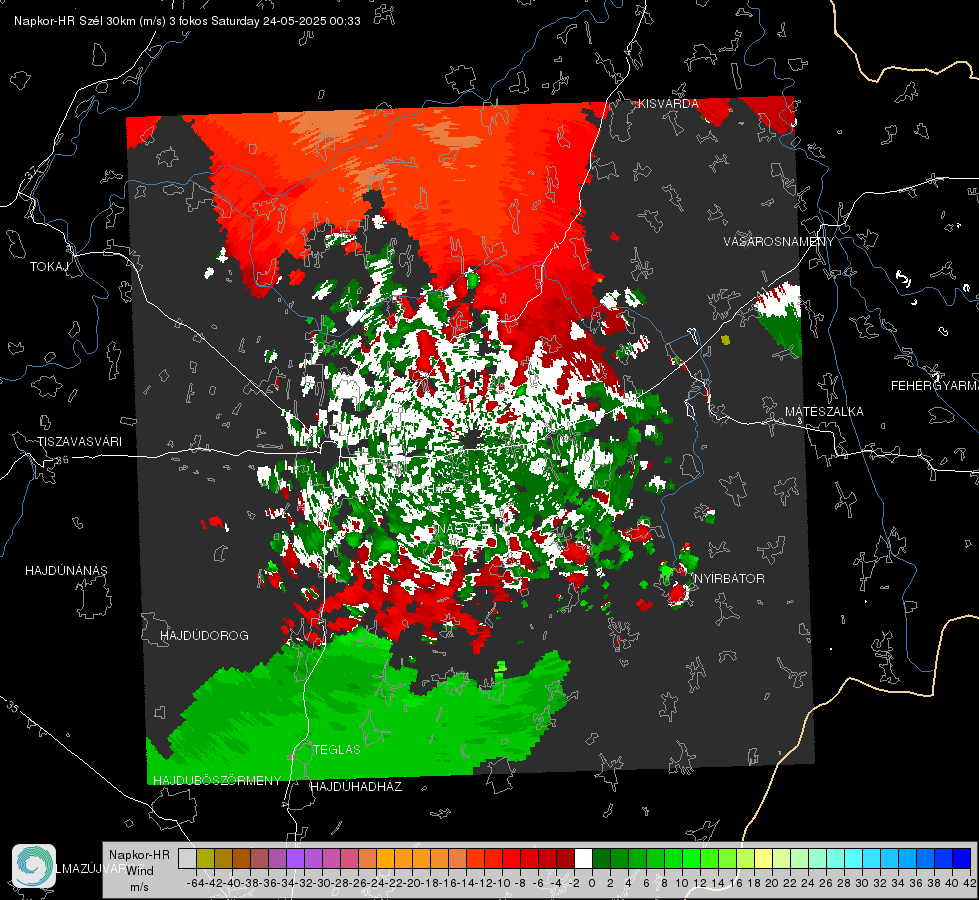Click the small yellow radar pixel near Mátészalka
The width and height of the screenshot is (979, 900).
[725, 340]
